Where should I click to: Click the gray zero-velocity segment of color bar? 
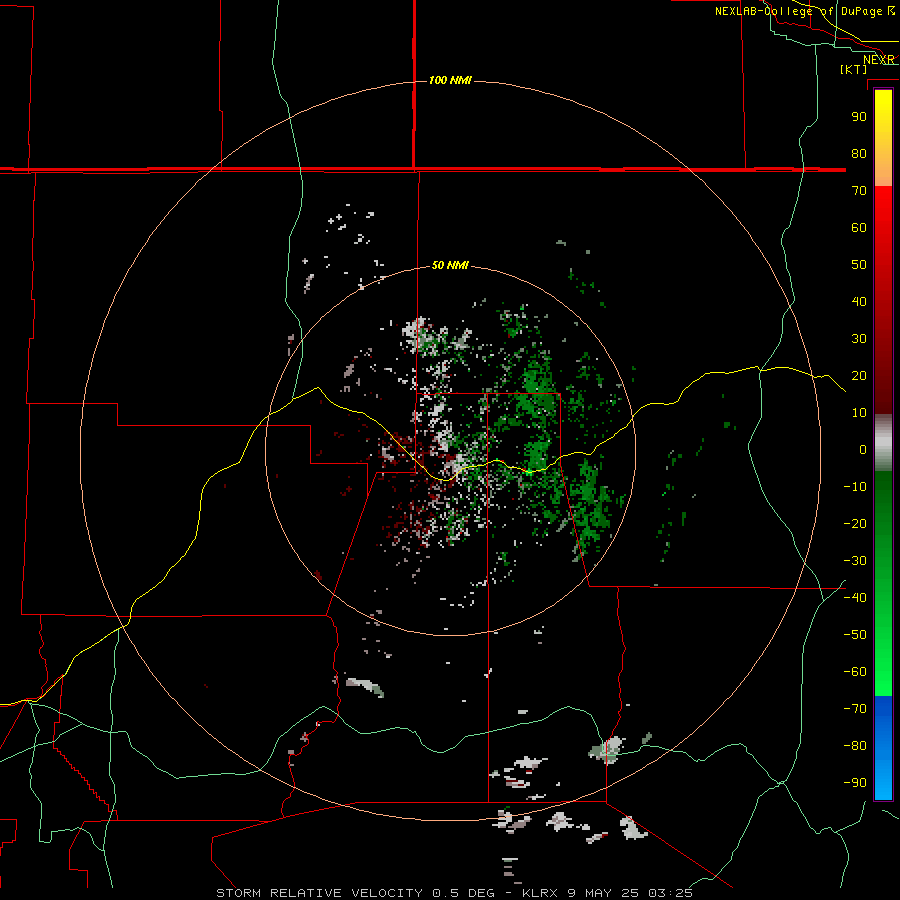click(883, 443)
